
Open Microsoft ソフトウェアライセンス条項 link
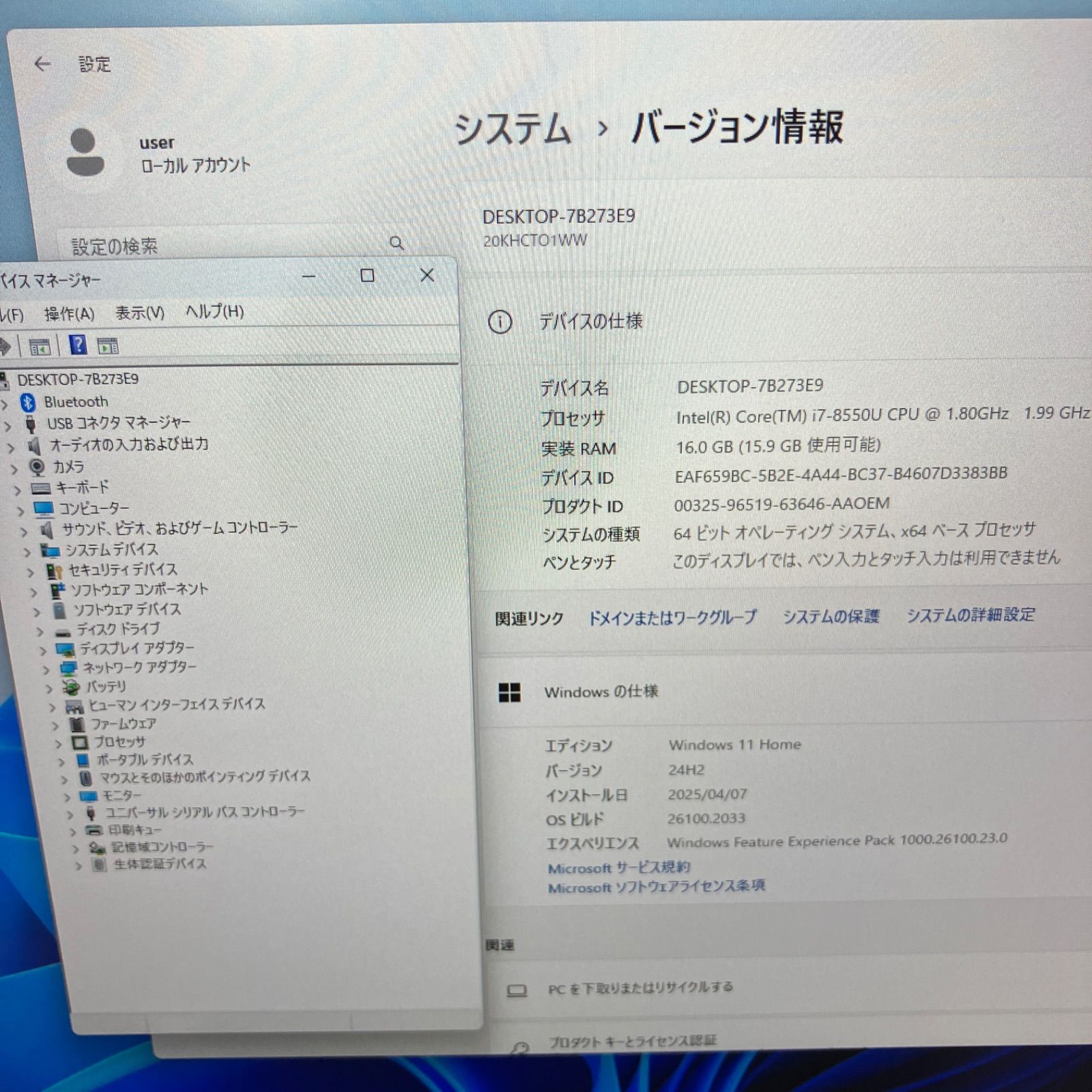tap(657, 886)
